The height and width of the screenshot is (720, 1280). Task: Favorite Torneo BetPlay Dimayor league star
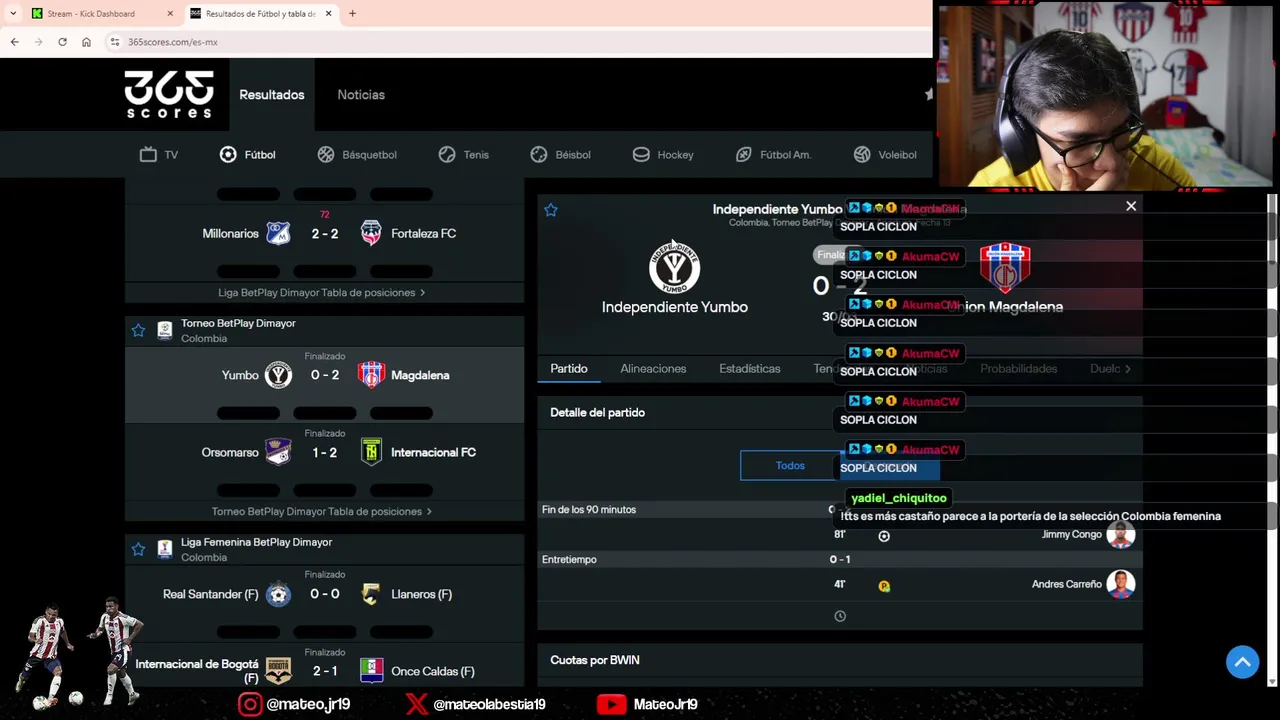point(138,330)
